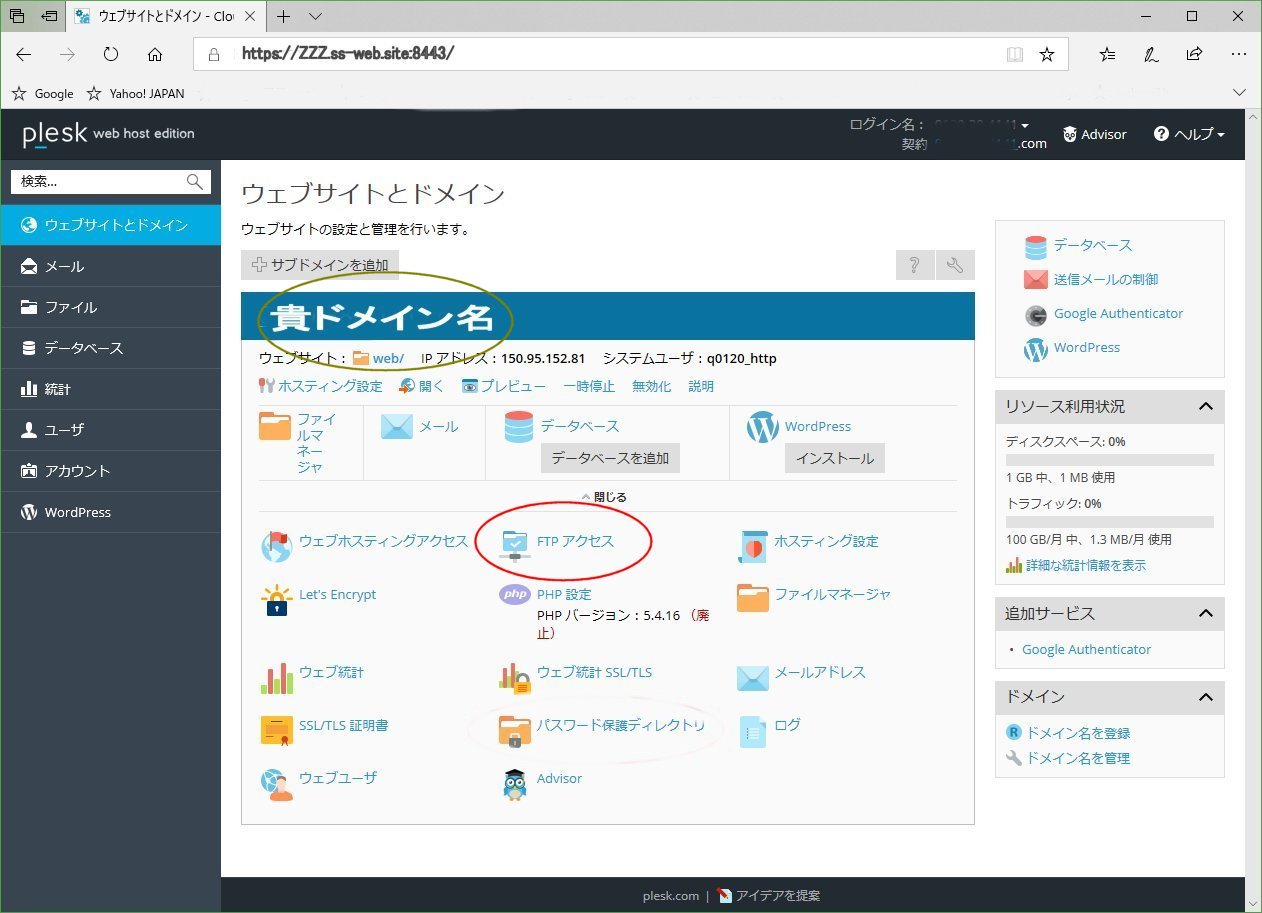The image size is (1262, 913).
Task: Open SSL/TLS 証明書 management
Action: (x=346, y=725)
